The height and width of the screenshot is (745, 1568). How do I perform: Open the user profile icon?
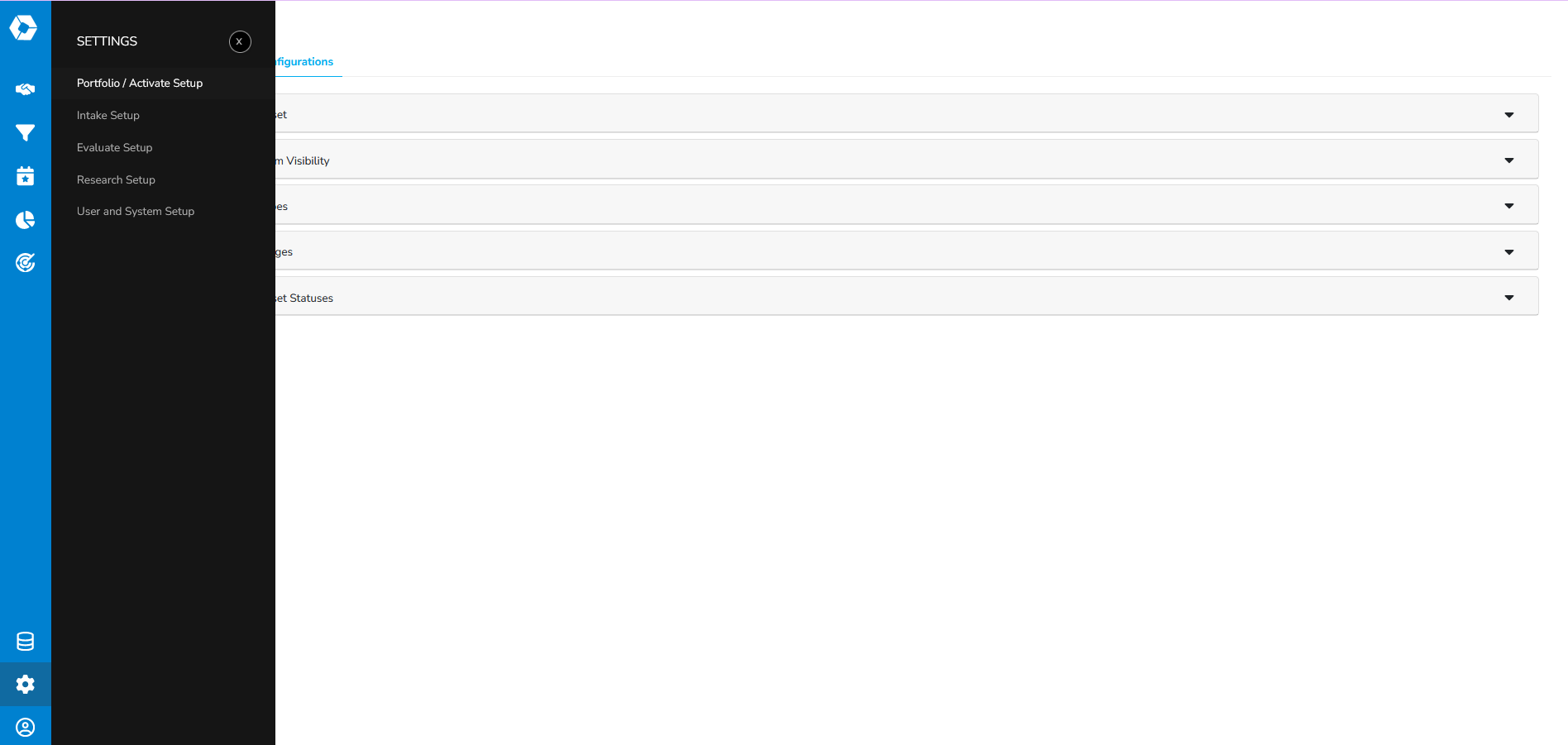25,728
